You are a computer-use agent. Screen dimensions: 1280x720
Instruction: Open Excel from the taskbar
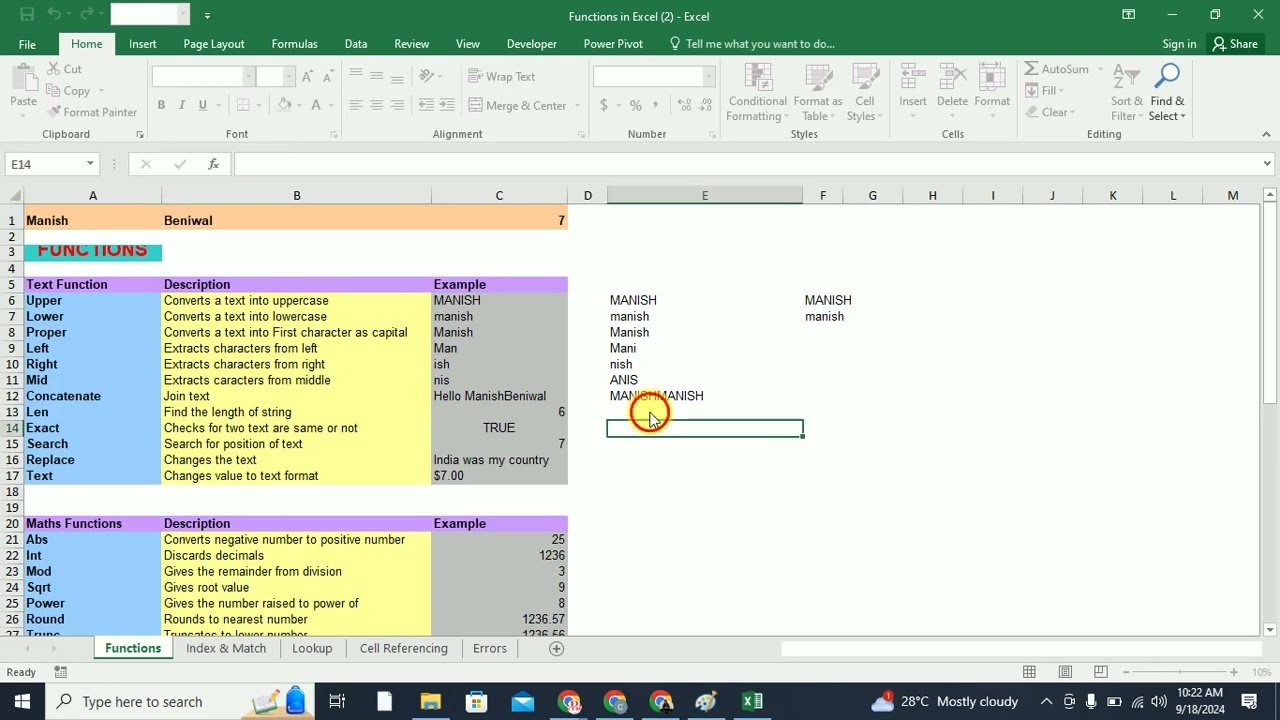click(752, 702)
